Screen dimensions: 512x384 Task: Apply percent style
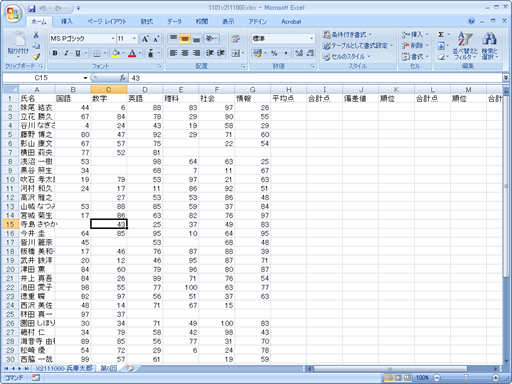[x=274, y=53]
